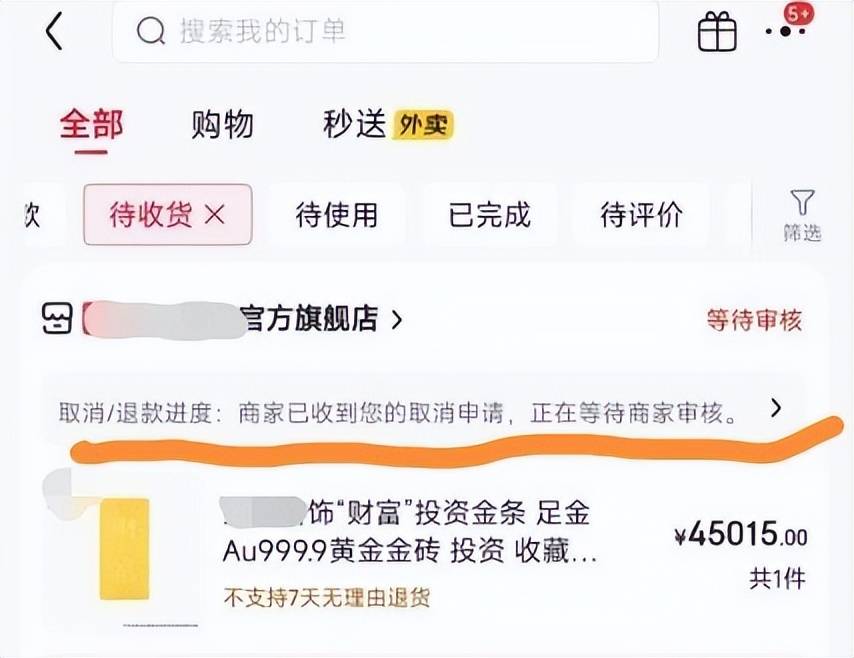Expand the 官方旗舰店 store chevron
Viewport: 854px width, 658px height.
pyautogui.click(x=397, y=320)
